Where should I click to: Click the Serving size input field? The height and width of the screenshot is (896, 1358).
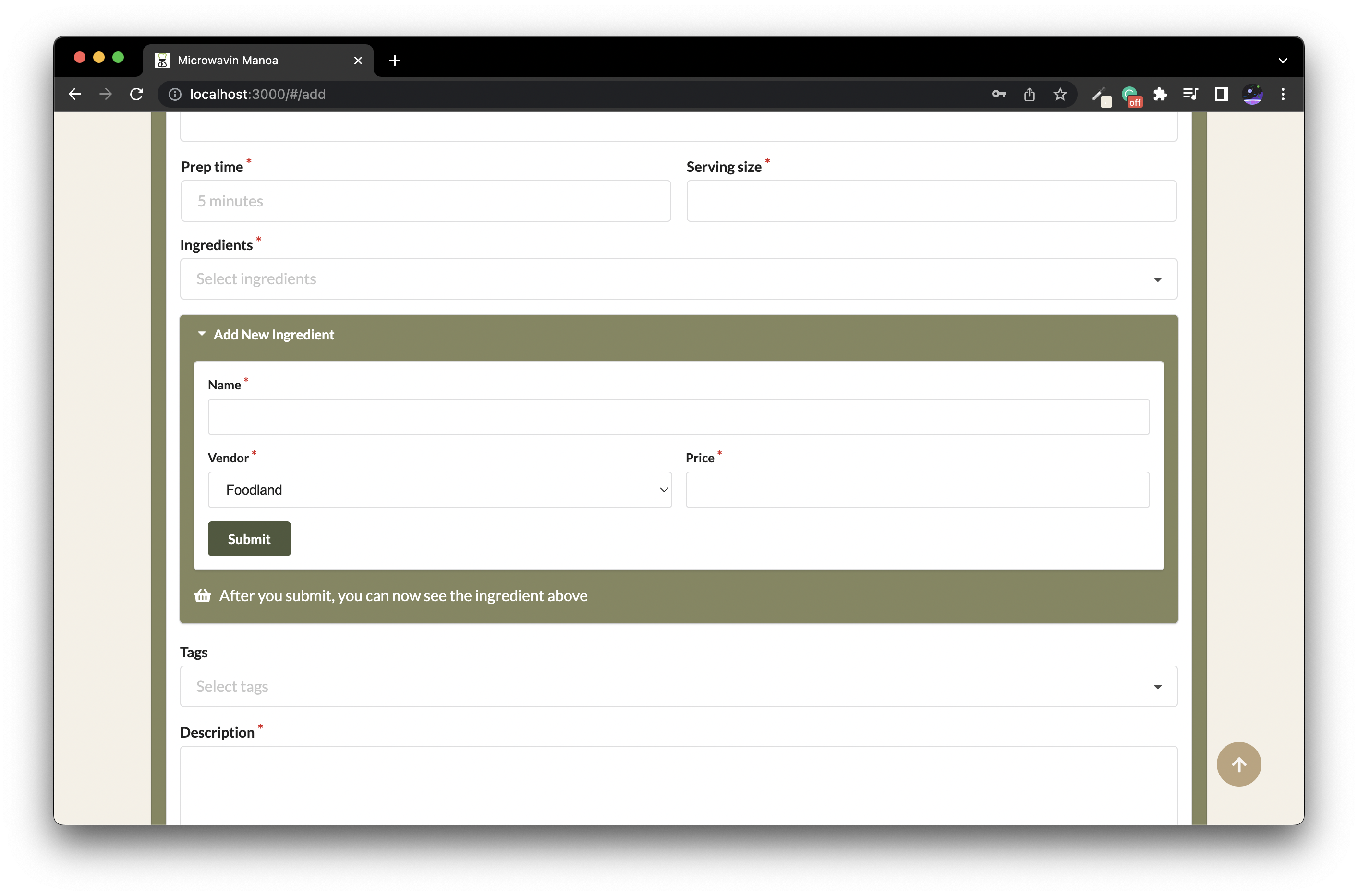[x=931, y=200]
